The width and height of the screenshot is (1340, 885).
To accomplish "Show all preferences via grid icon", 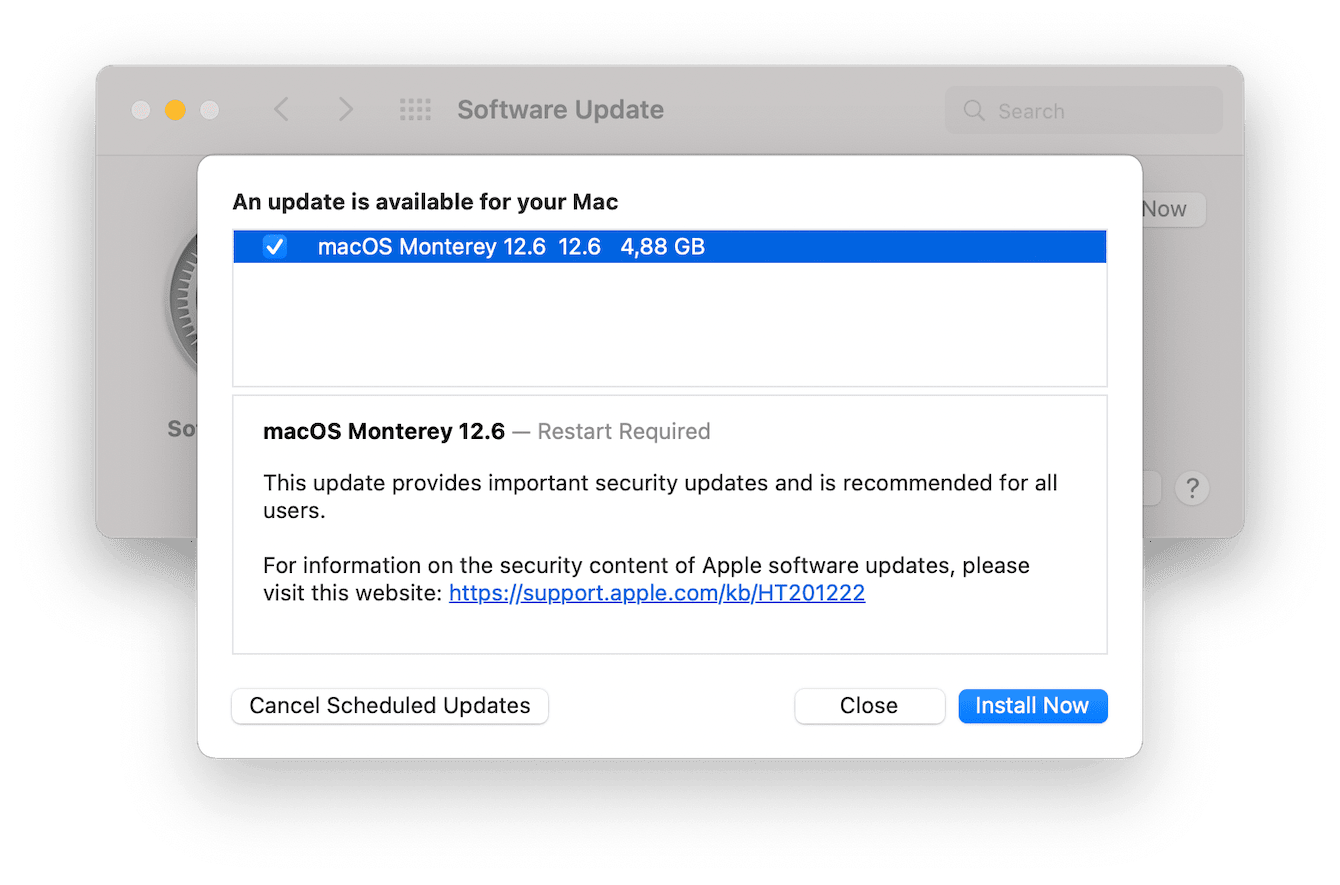I will (415, 110).
